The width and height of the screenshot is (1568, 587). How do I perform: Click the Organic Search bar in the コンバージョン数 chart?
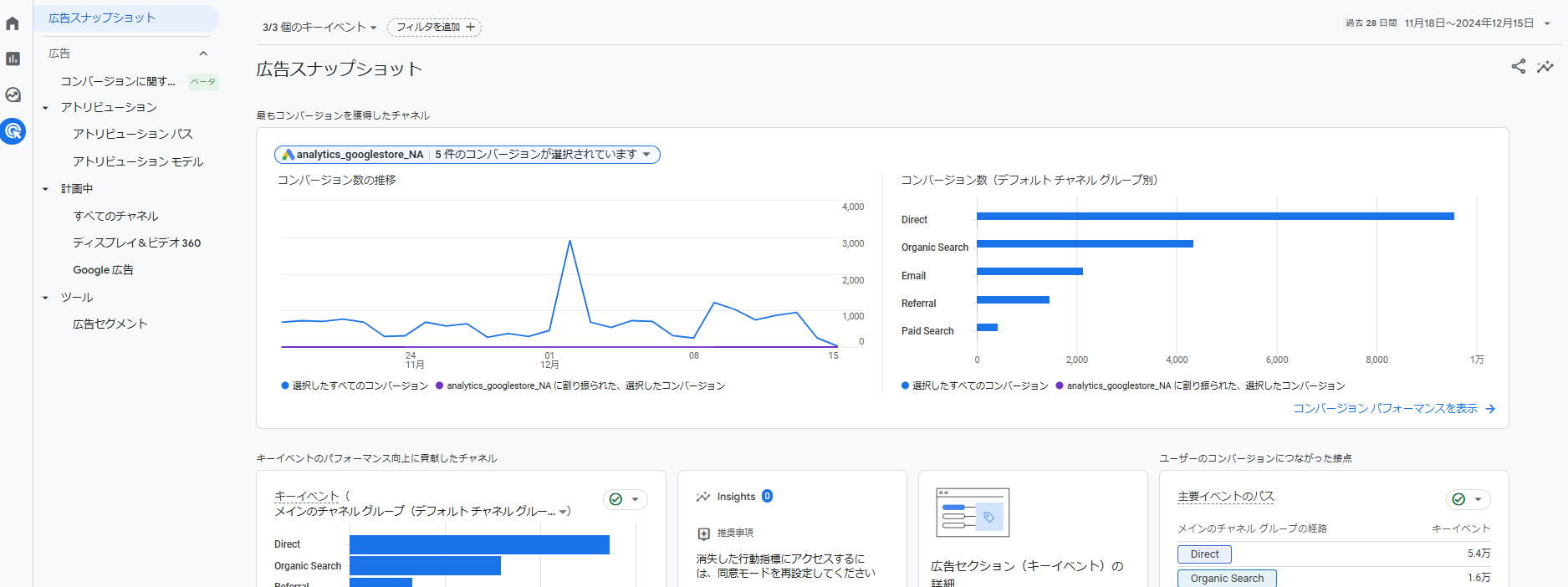click(x=1085, y=244)
